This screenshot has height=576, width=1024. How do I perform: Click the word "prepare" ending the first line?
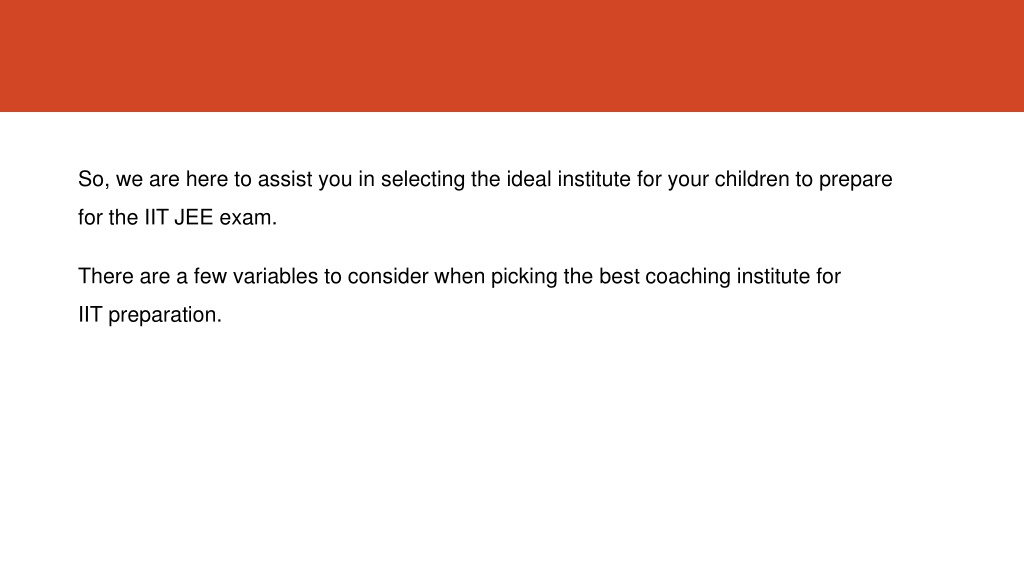coord(856,181)
